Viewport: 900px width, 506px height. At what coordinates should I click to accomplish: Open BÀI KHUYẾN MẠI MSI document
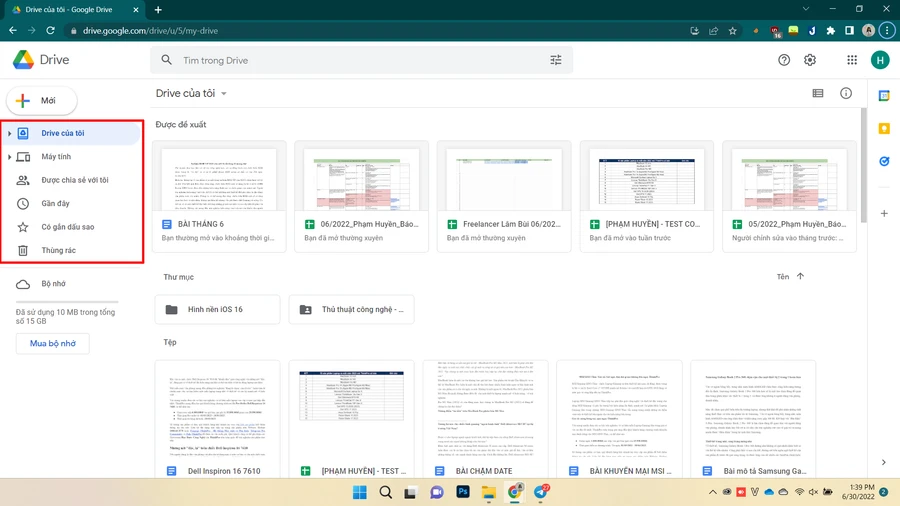(619, 419)
